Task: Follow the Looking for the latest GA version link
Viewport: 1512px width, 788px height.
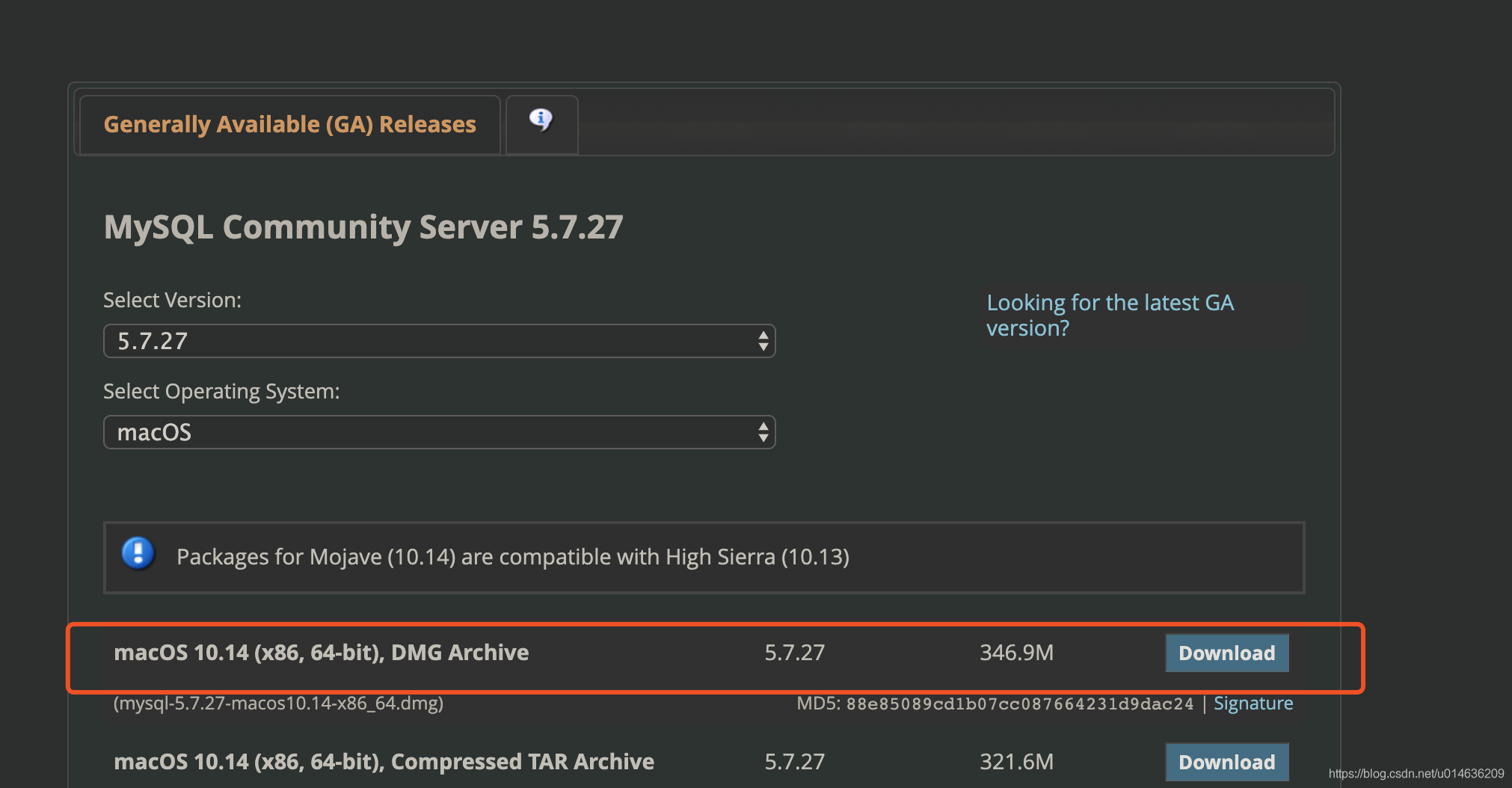Action: (1110, 315)
